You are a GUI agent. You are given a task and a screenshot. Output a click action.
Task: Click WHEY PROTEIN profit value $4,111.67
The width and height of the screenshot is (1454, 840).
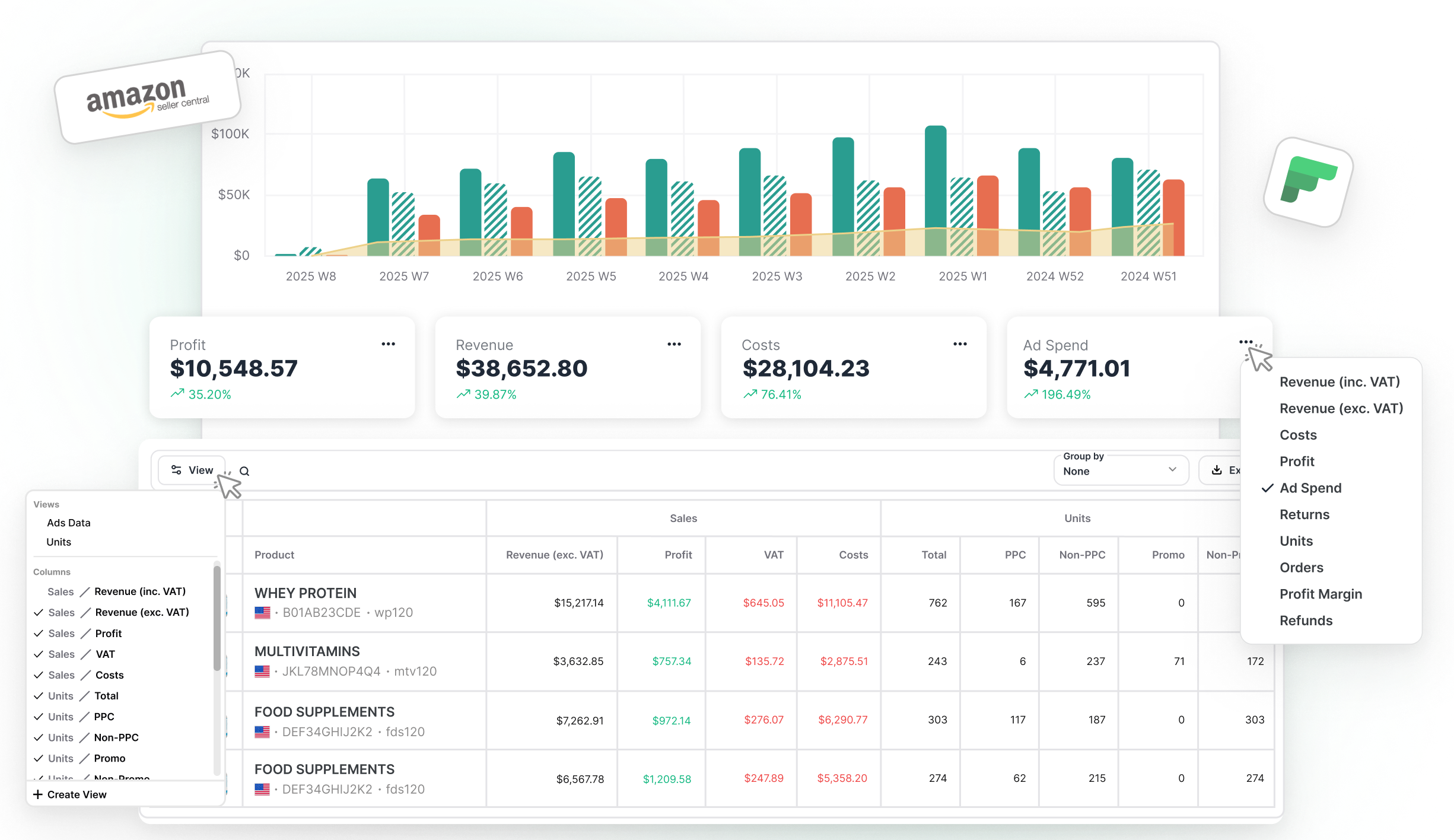click(x=669, y=603)
